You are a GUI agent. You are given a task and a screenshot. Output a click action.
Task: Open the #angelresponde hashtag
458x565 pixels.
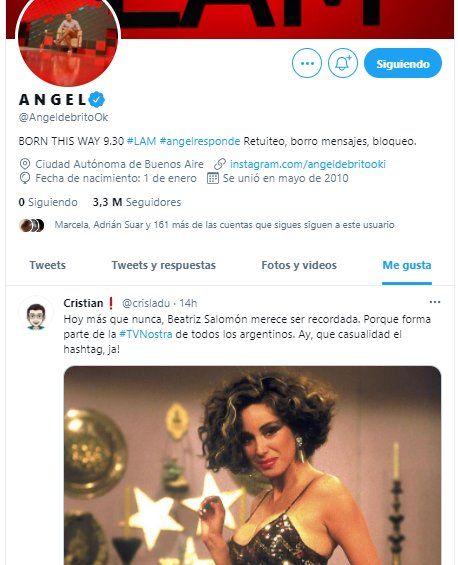point(200,141)
